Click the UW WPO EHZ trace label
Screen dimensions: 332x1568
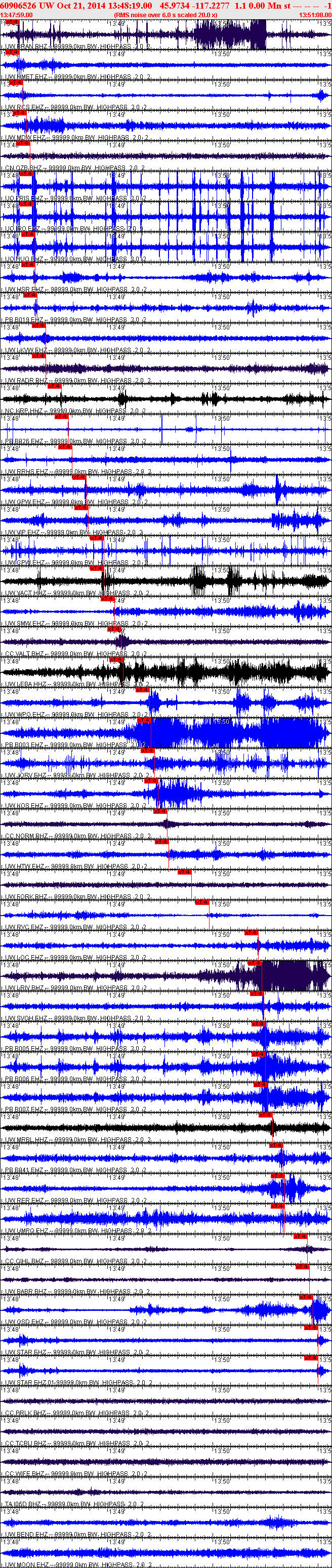[26, 715]
